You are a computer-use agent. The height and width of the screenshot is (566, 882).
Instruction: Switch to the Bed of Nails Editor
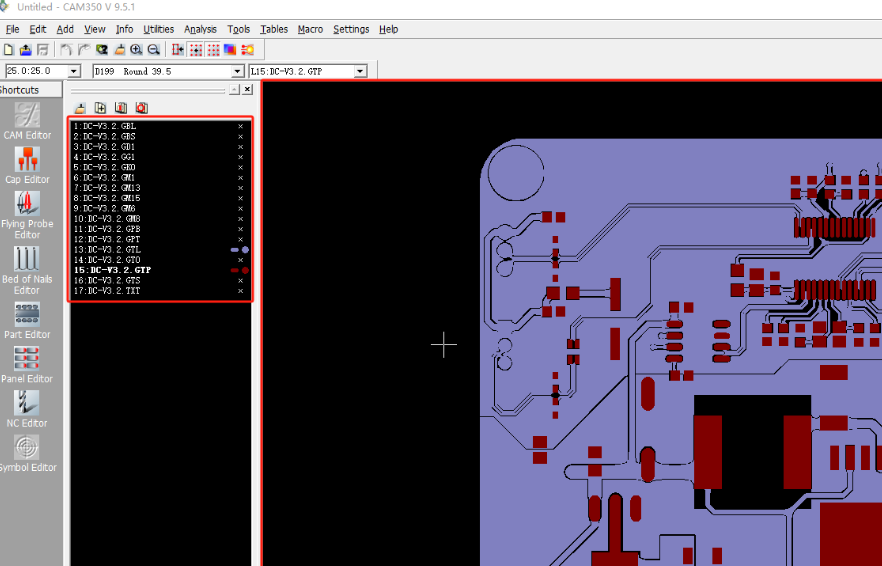point(27,259)
